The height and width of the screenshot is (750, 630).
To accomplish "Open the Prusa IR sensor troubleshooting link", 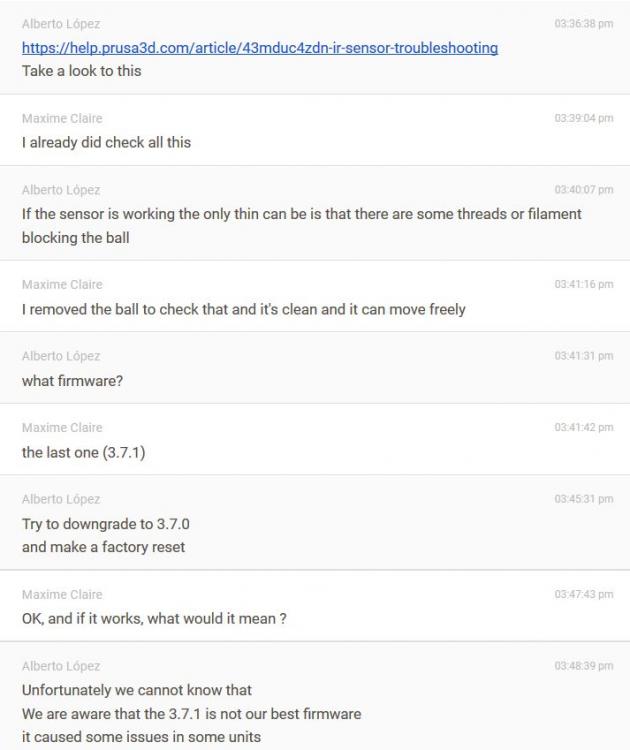I will [260, 48].
